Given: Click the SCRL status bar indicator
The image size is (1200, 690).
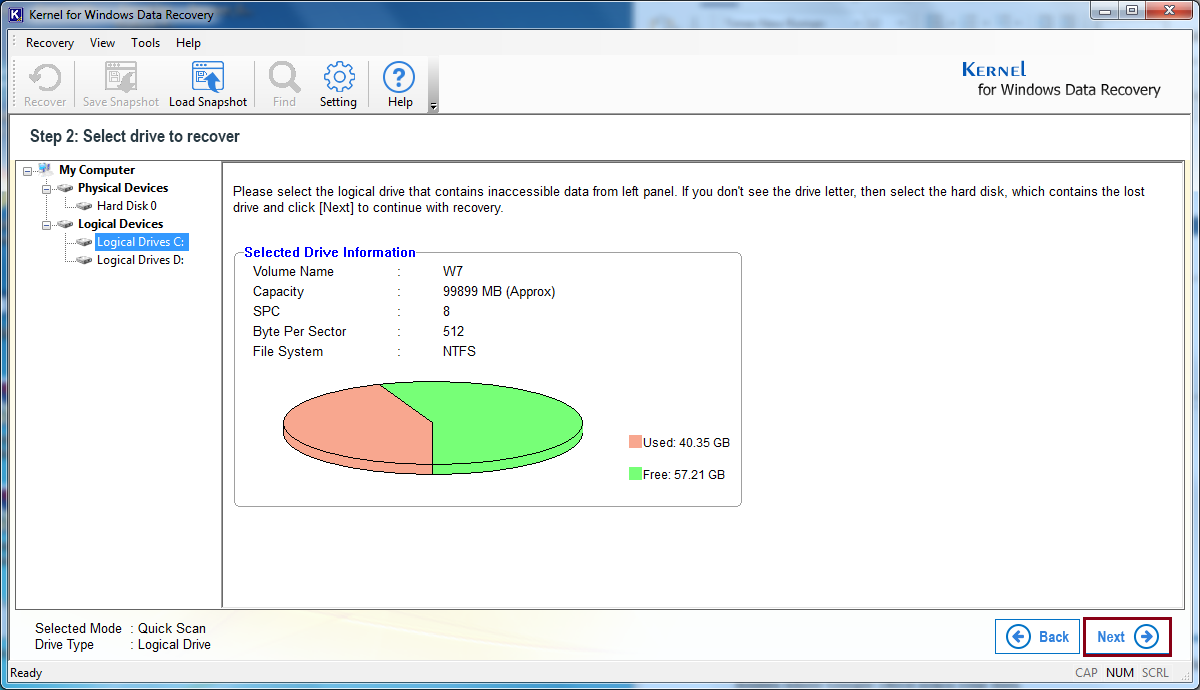Looking at the screenshot, I should click(x=1155, y=673).
